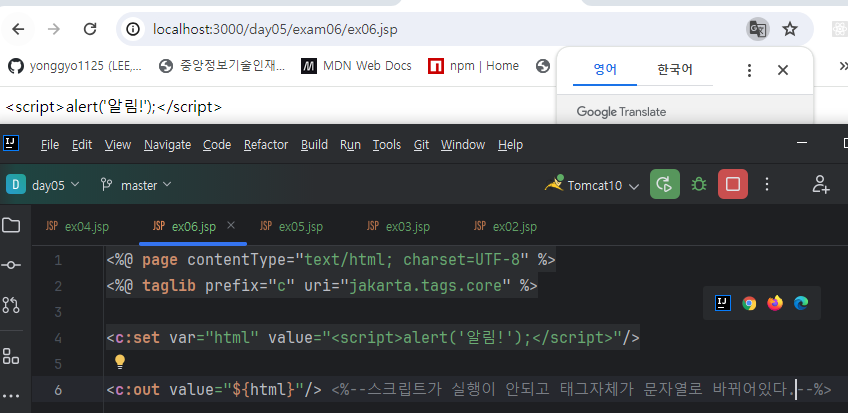Close the Google Translate popup
Viewport: 848px width, 413px height.
[x=783, y=70]
